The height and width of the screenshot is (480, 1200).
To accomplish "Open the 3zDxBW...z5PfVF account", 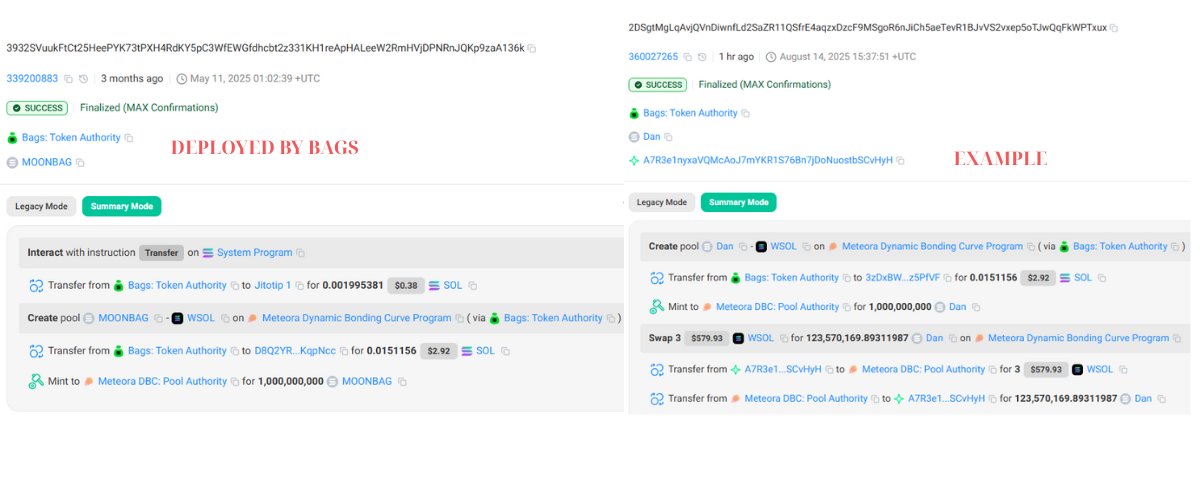I will 903,278.
